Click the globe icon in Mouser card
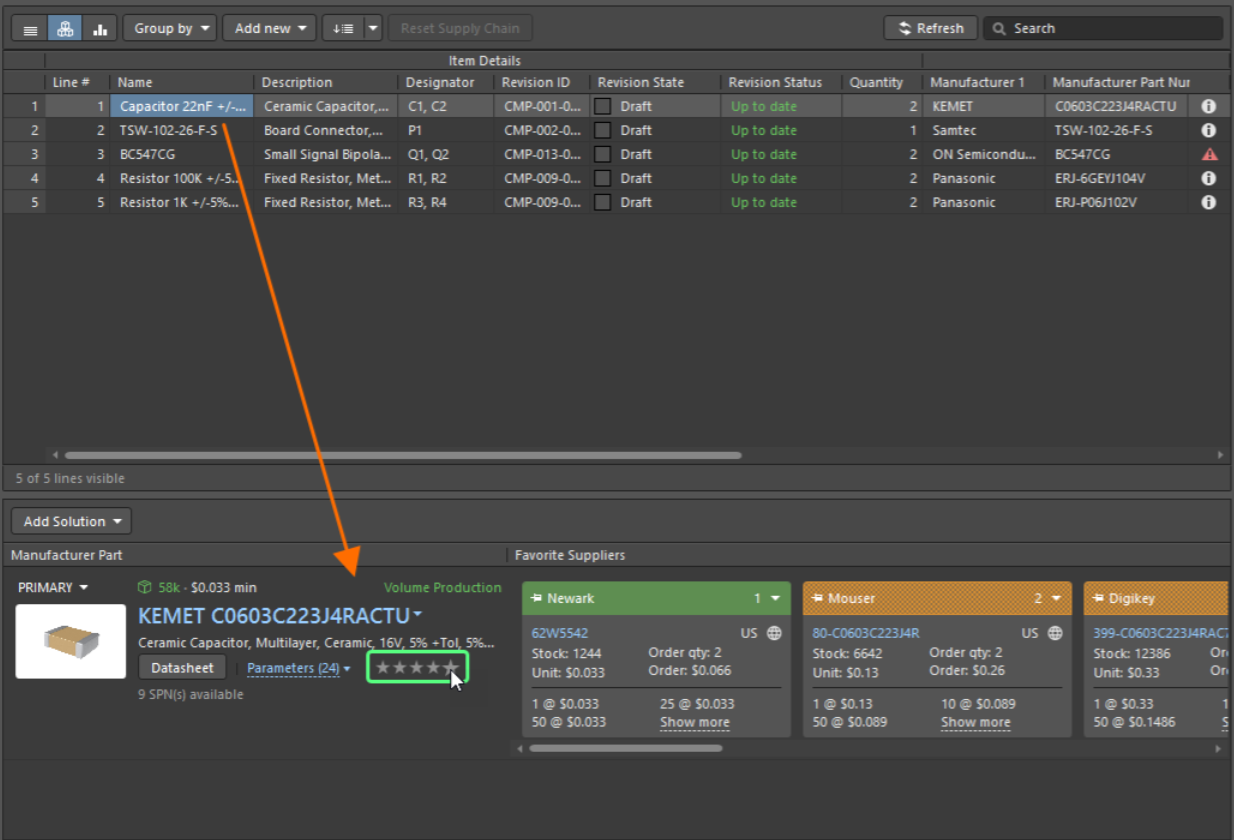The height and width of the screenshot is (840, 1234). 1055,633
